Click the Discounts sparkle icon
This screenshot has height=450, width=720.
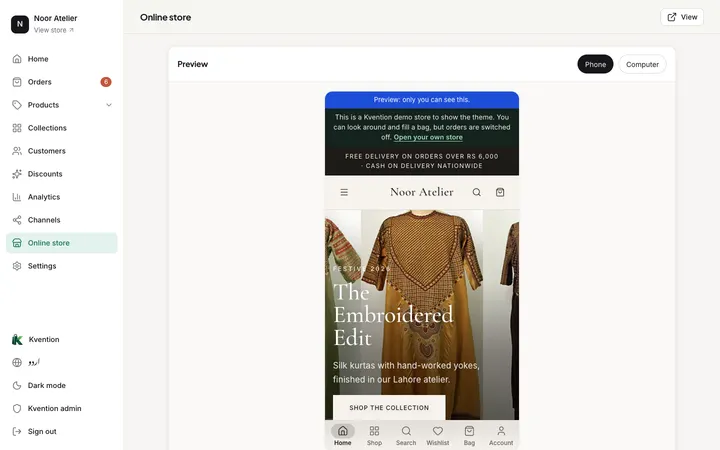pyautogui.click(x=17, y=174)
